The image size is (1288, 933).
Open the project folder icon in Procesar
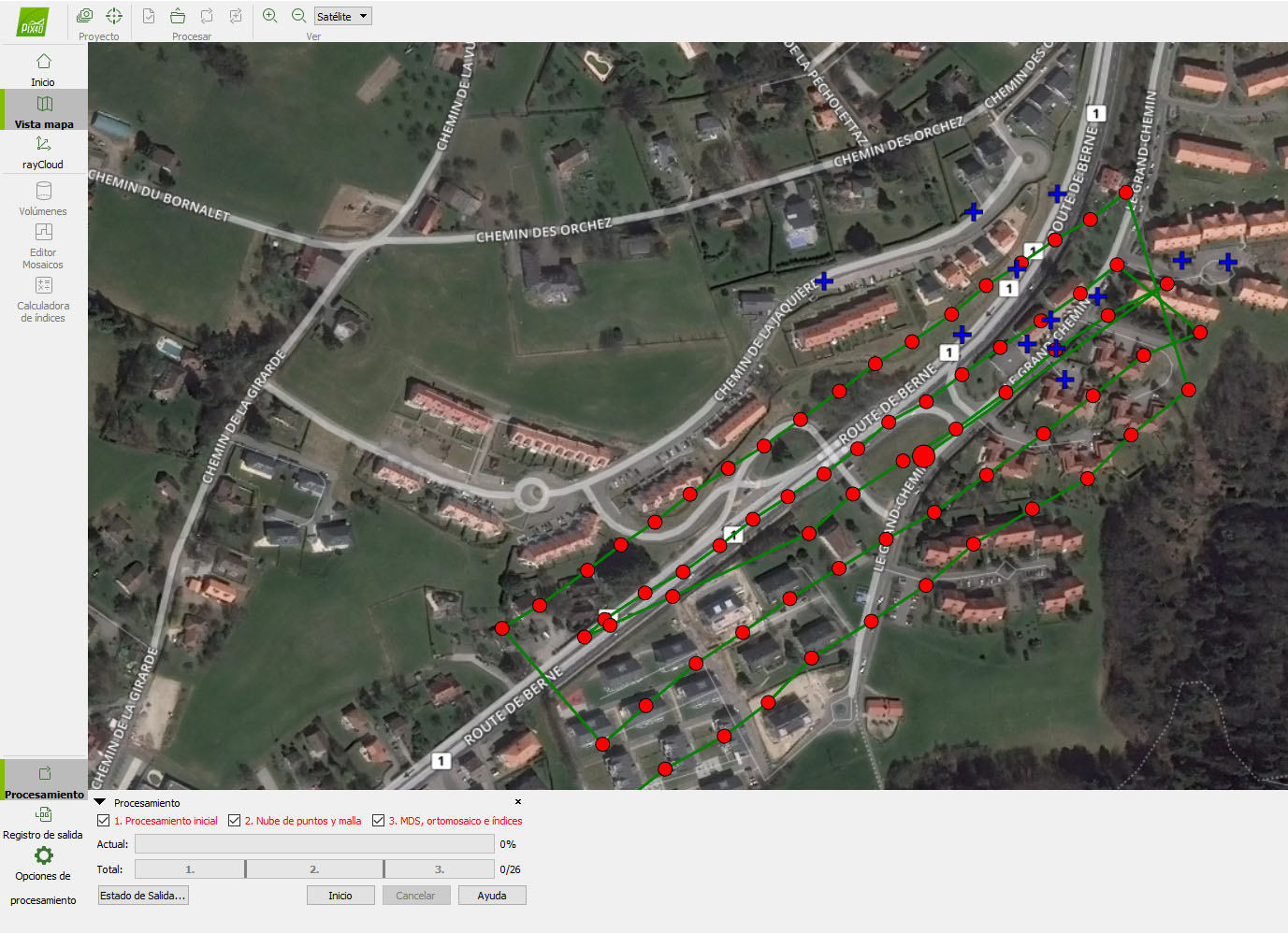pos(178,16)
